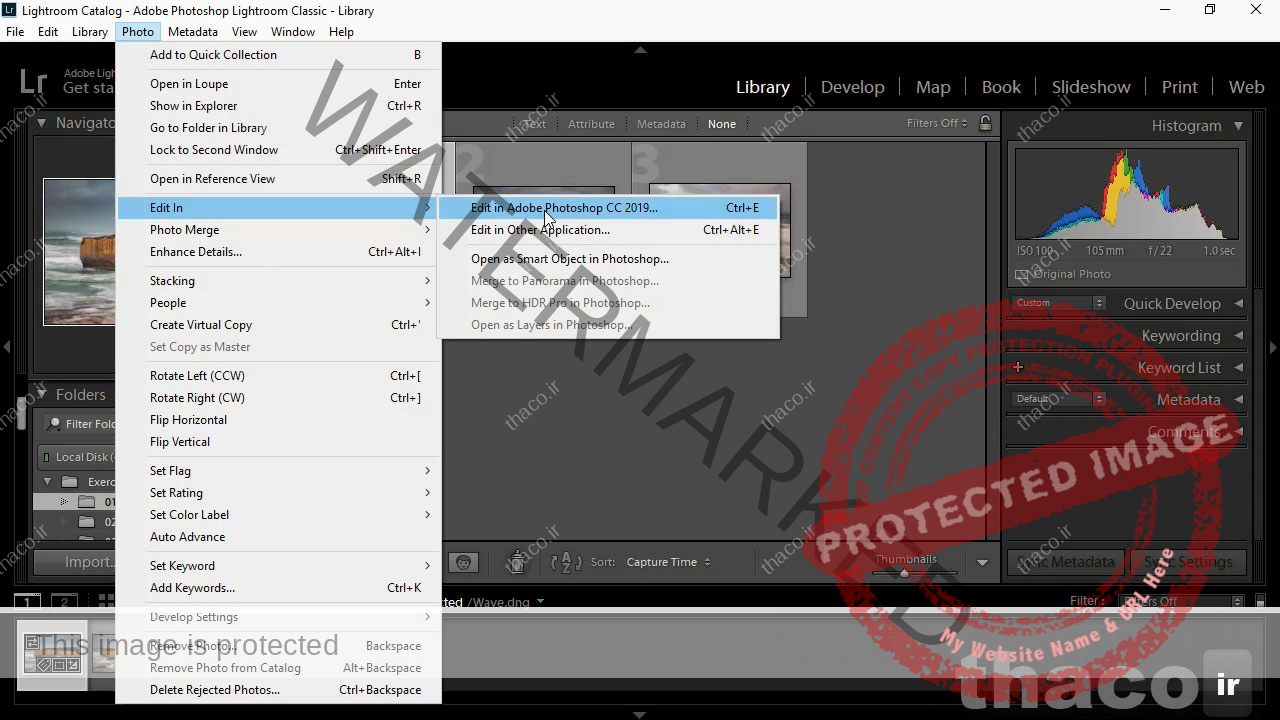Open the Sort Capture Time dropdown
The image size is (1280, 720).
(x=668, y=562)
